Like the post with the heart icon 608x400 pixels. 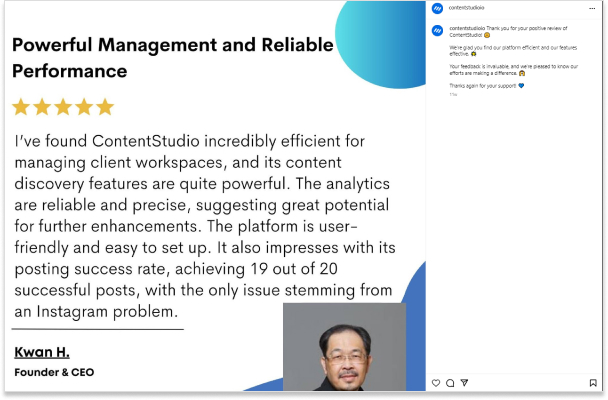click(x=436, y=383)
